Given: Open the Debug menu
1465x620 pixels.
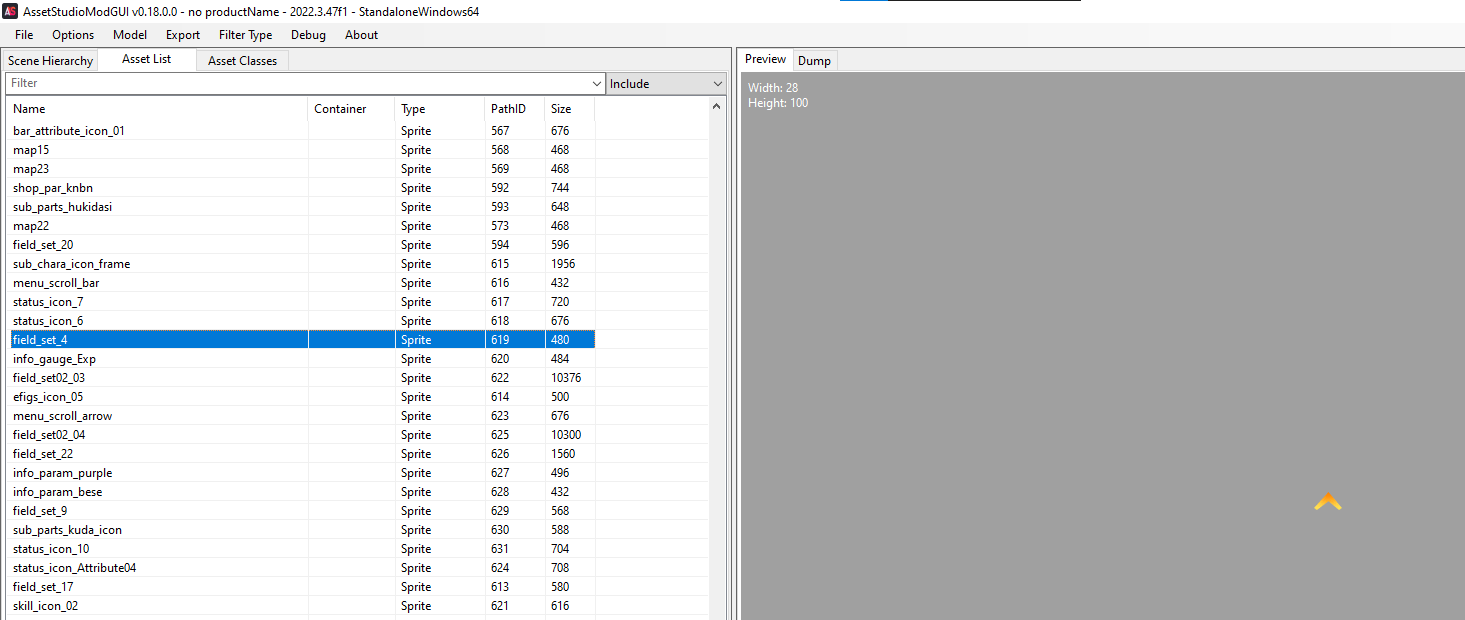Looking at the screenshot, I should pyautogui.click(x=308, y=35).
